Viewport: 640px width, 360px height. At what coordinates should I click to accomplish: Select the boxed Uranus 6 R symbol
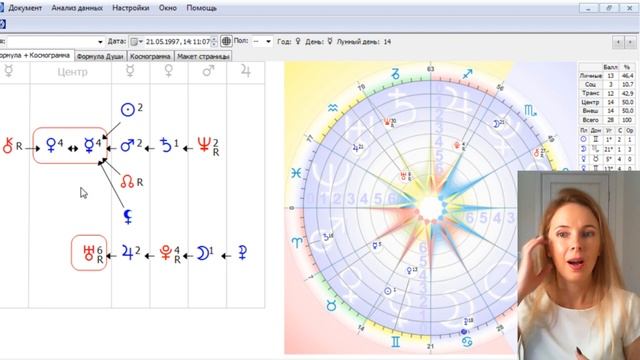pos(89,253)
